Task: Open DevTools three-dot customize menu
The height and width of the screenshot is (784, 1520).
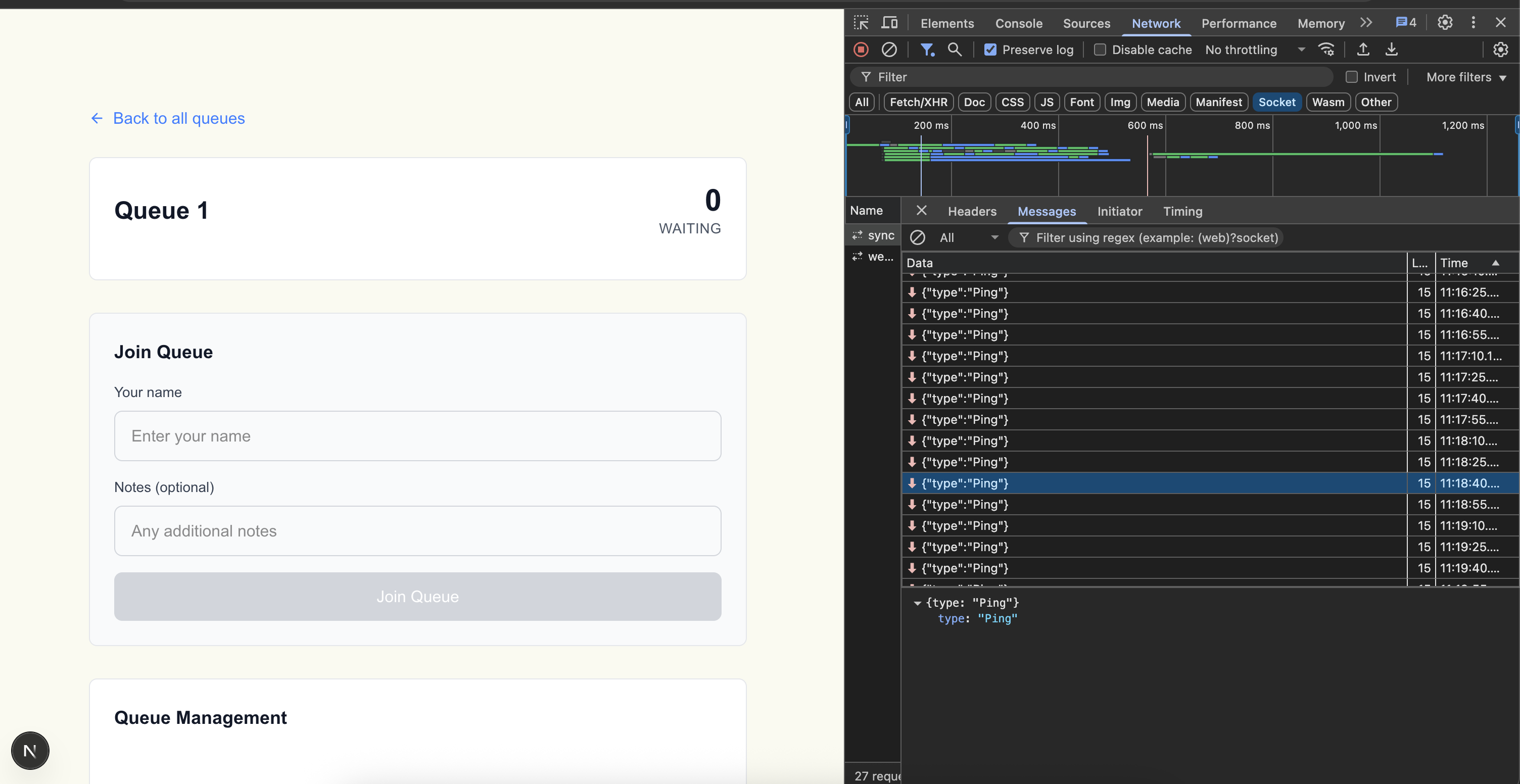Action: click(1474, 23)
